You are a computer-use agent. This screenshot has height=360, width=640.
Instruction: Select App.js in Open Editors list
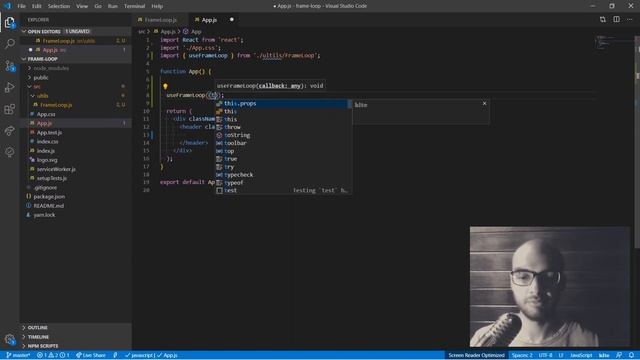pos(76,50)
